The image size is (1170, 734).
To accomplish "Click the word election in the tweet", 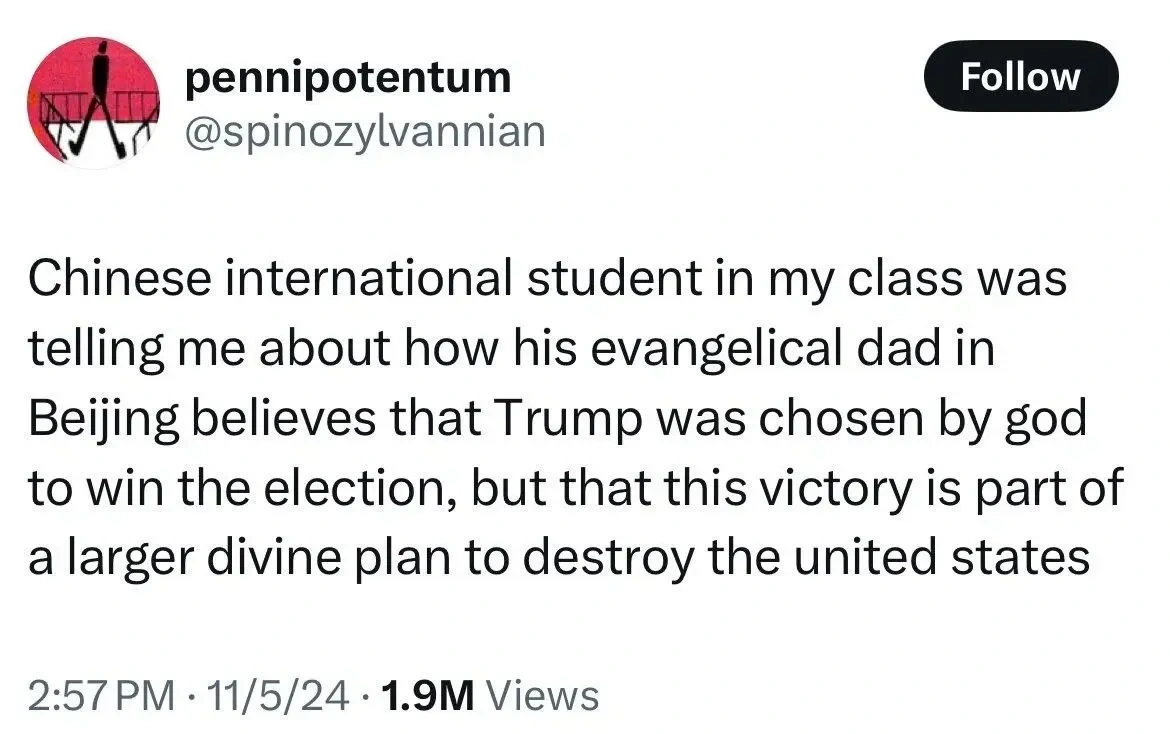I will (x=357, y=488).
